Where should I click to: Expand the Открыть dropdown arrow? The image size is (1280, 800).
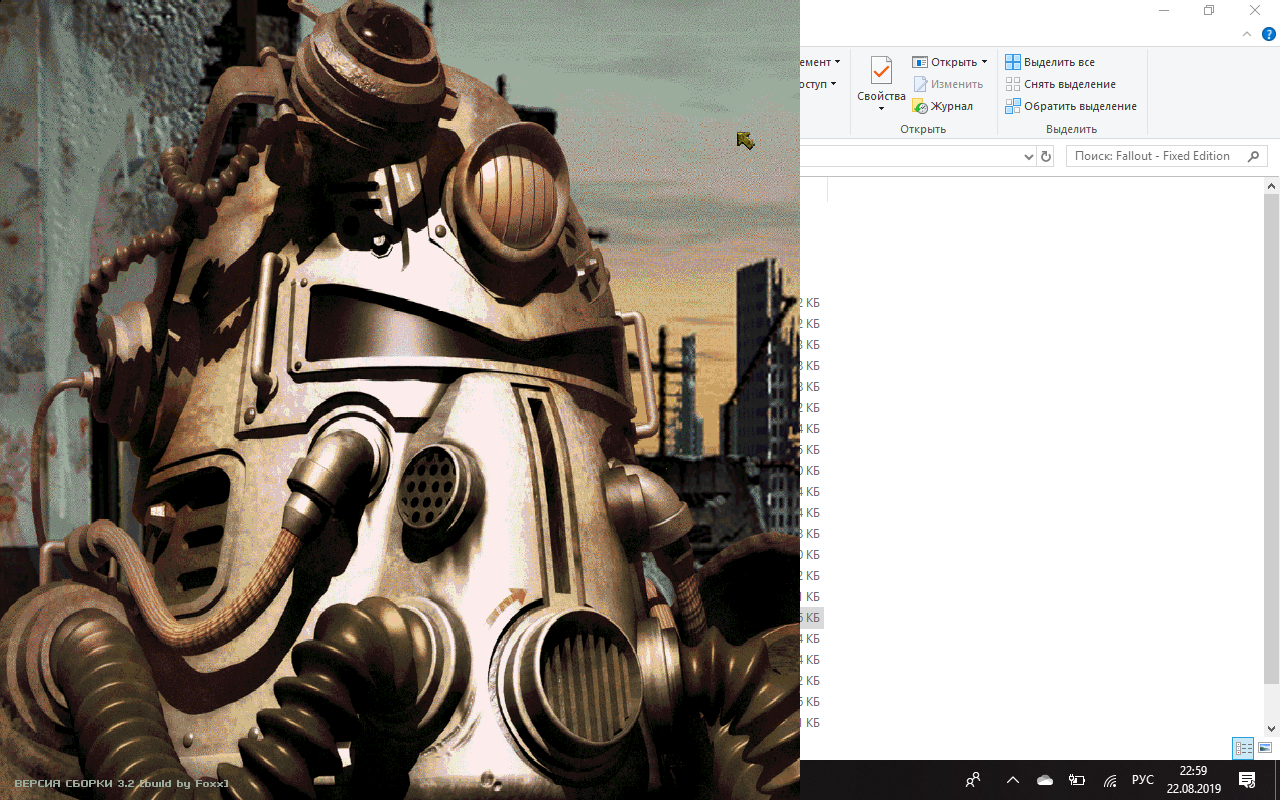tap(984, 62)
